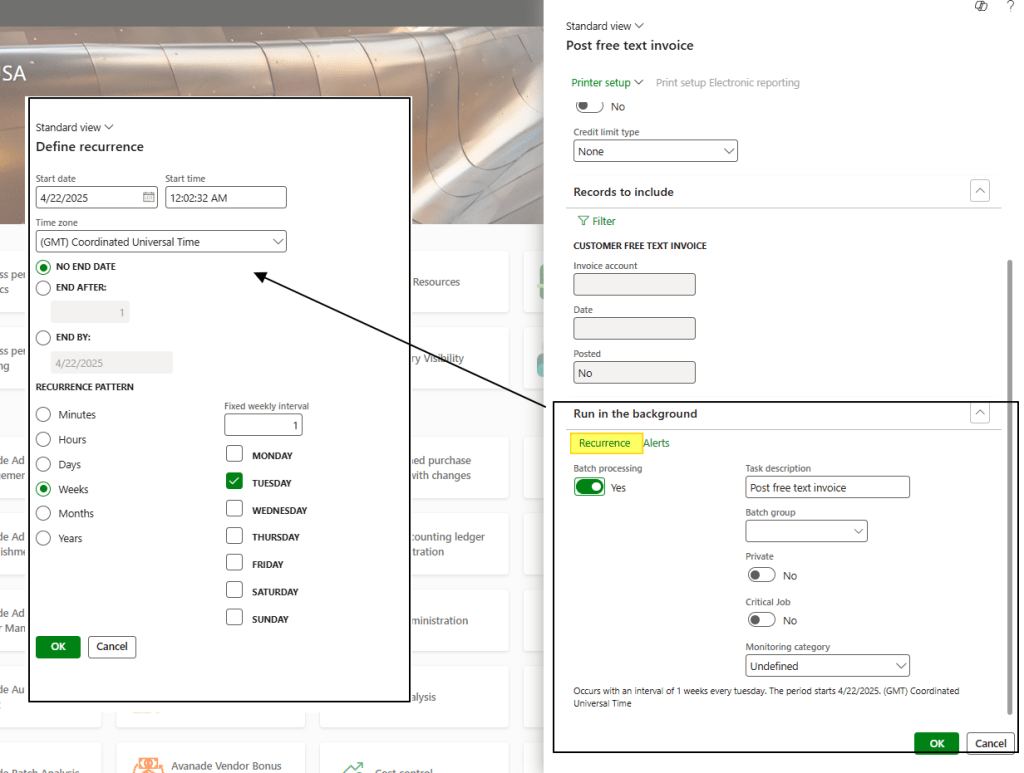
Task: Check the Friday checkbox
Action: click(234, 563)
